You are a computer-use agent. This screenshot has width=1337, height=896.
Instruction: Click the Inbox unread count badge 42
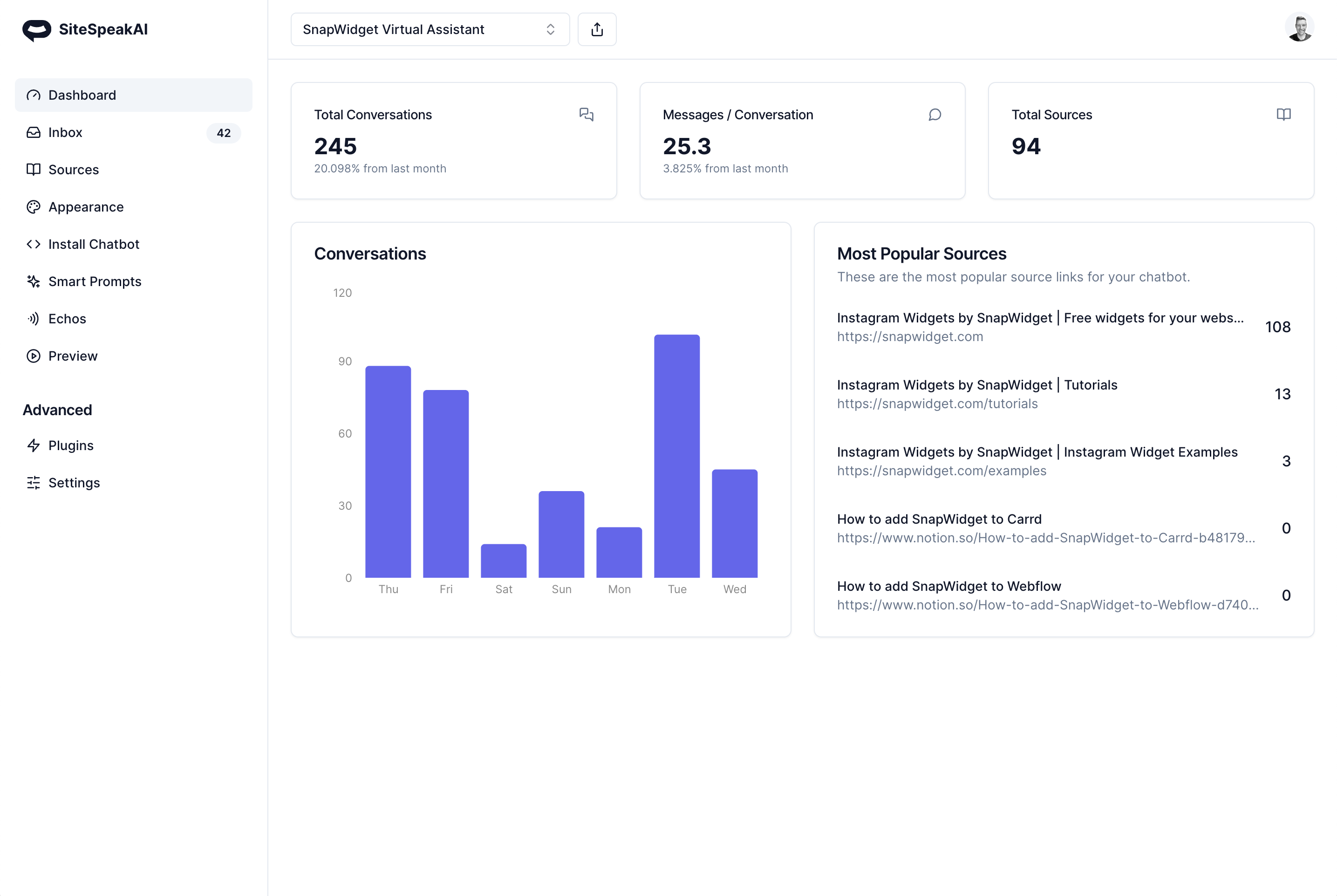(224, 133)
